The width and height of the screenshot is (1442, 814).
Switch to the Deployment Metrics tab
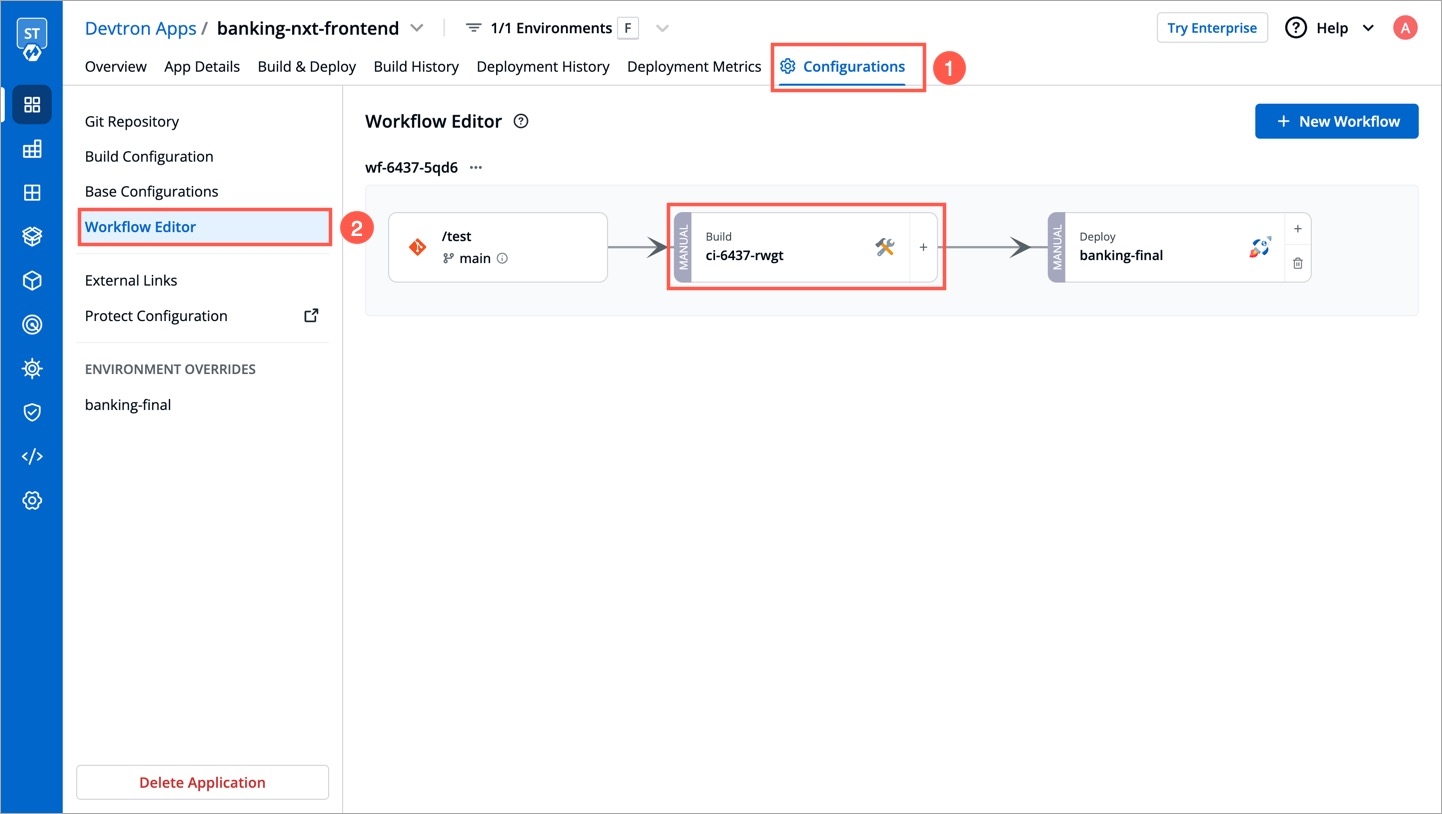tap(694, 67)
